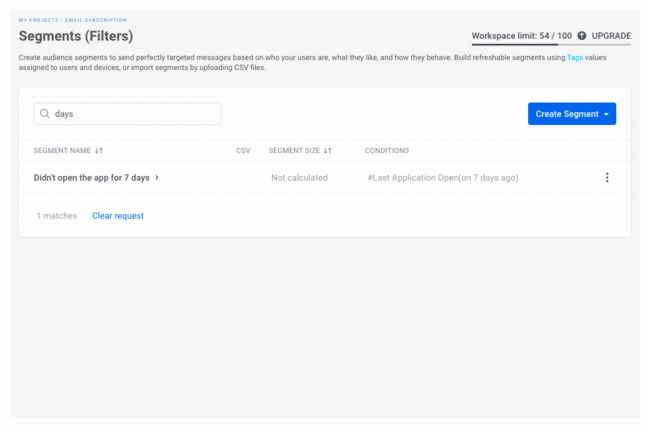
Task: Click the 'Not calculated' segment size value
Action: point(299,178)
